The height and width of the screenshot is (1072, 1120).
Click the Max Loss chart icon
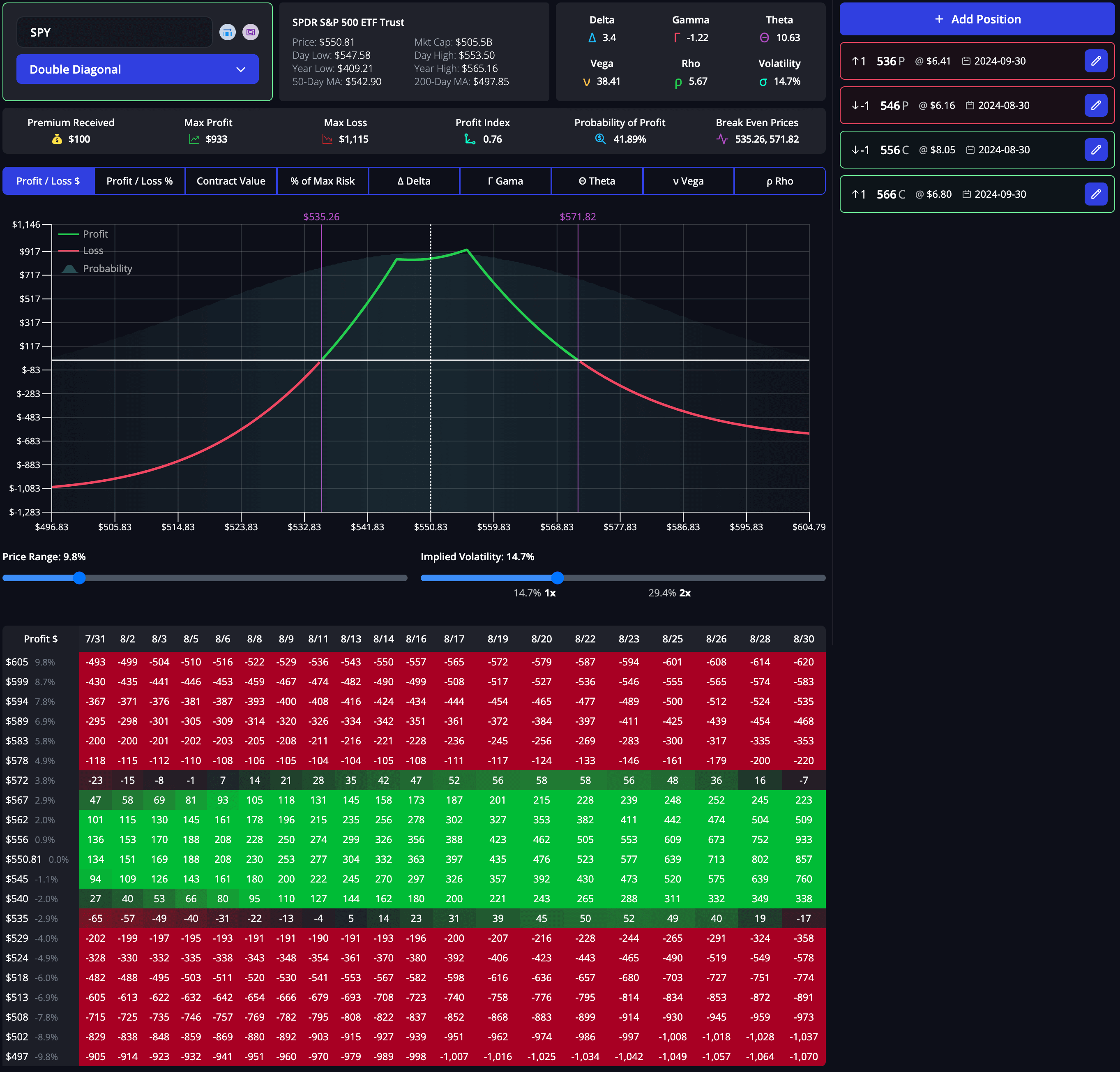(x=327, y=139)
